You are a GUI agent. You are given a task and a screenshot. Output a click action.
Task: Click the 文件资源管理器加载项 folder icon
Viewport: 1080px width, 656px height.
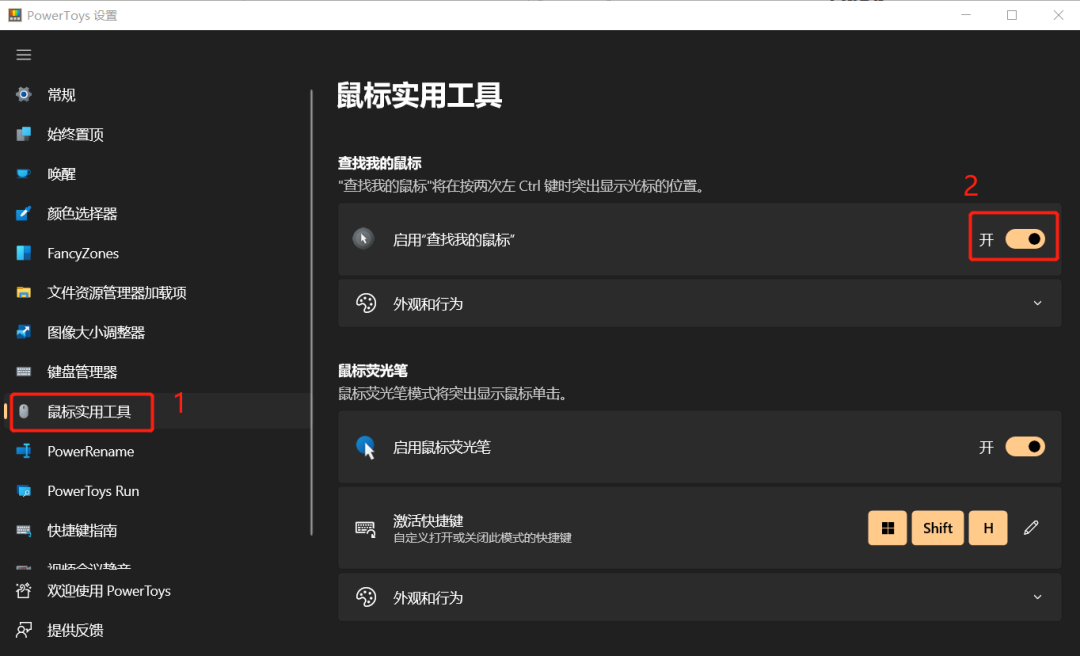tap(23, 293)
